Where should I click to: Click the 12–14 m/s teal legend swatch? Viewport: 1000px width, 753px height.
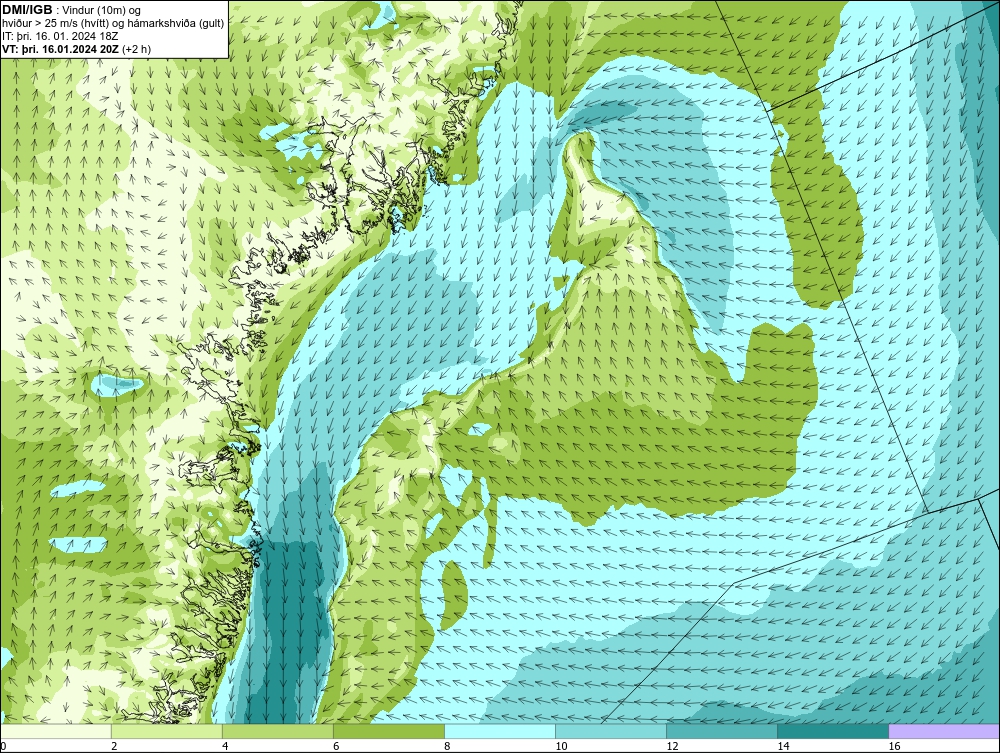click(722, 731)
